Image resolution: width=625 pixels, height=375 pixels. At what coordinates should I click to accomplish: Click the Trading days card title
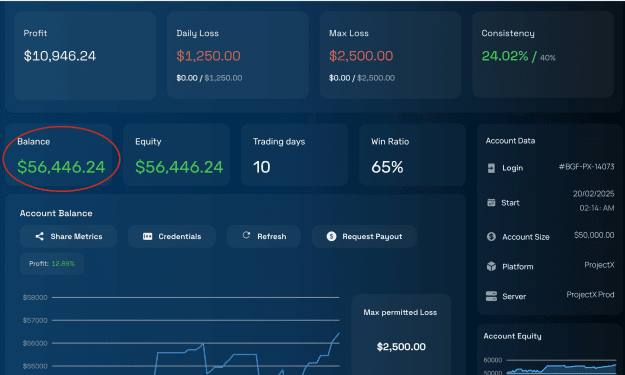(x=279, y=141)
